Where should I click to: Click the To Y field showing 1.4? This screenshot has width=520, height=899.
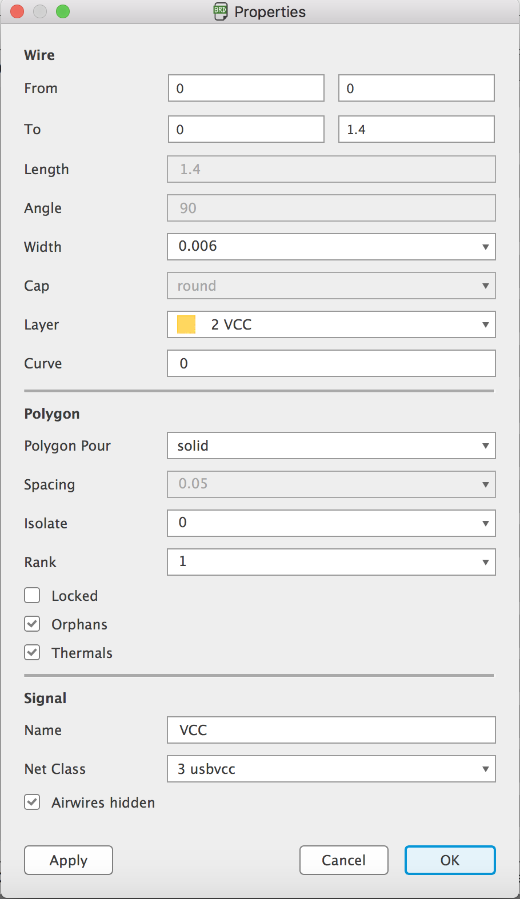point(416,129)
